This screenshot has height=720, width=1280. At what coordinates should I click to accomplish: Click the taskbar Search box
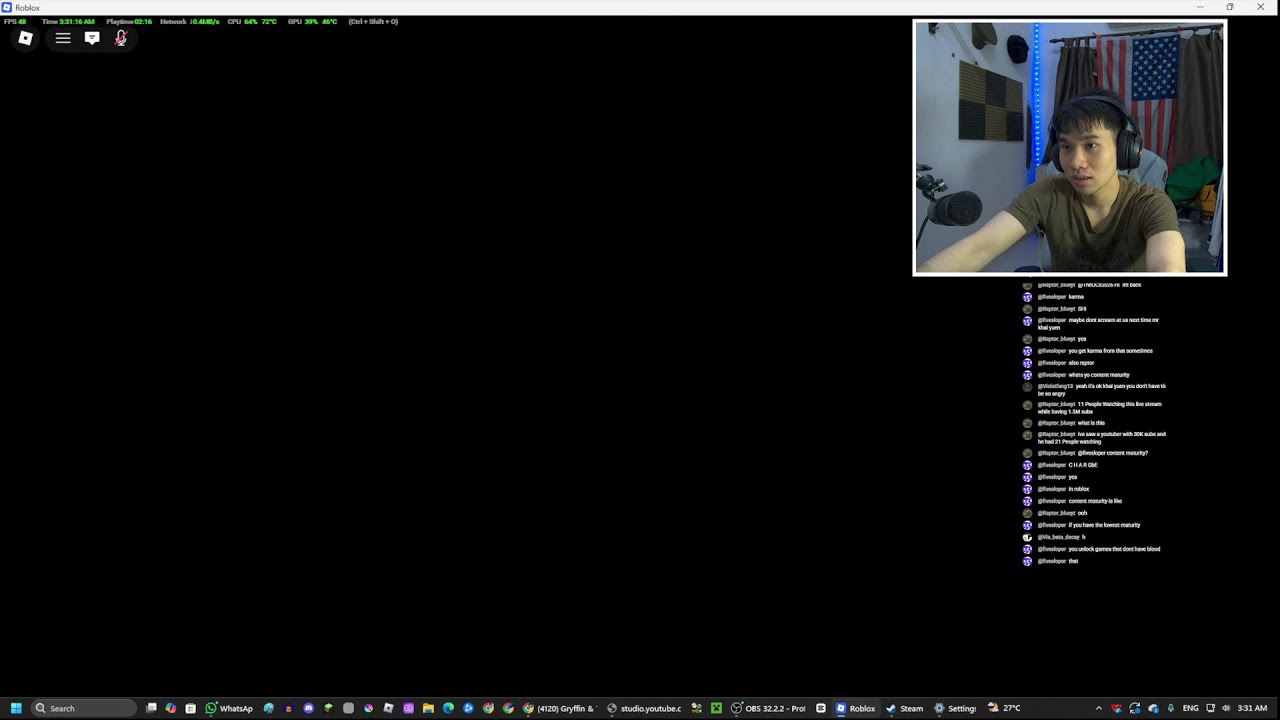tap(83, 708)
